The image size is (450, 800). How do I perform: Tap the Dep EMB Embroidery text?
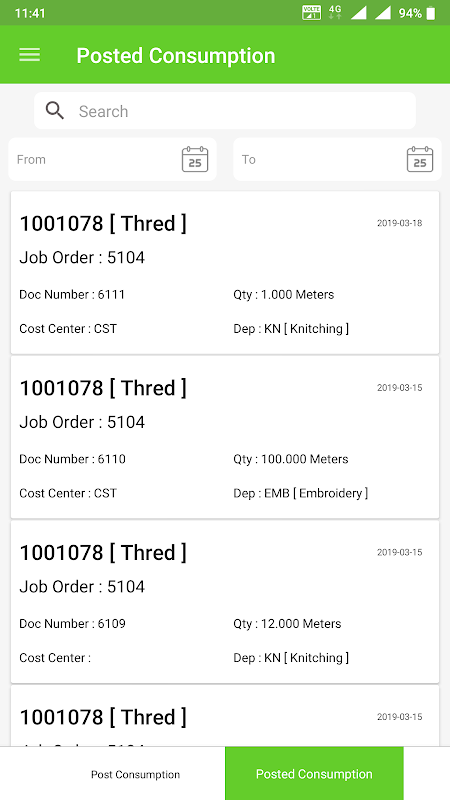301,493
